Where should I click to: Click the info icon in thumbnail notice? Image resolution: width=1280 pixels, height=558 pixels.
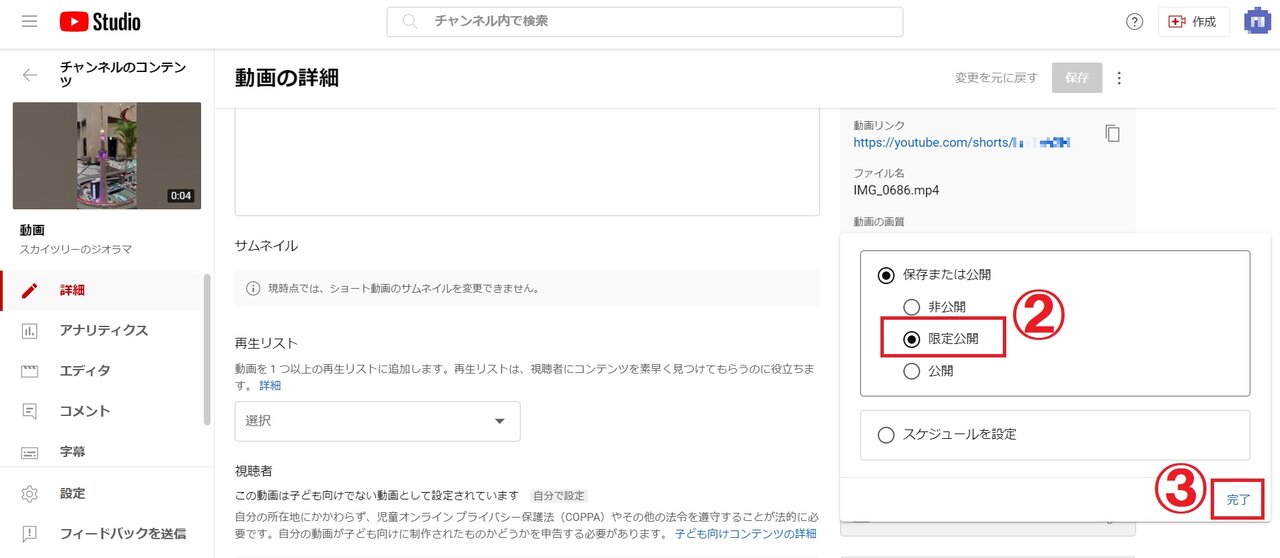(253, 289)
